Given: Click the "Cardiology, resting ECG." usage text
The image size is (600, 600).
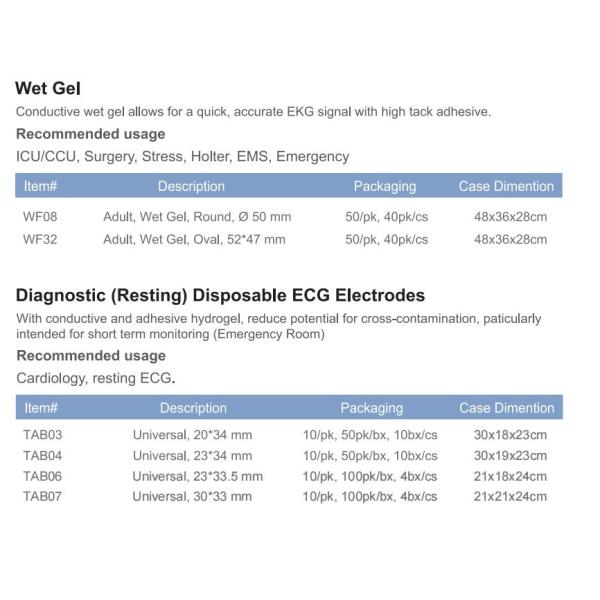Looking at the screenshot, I should [96, 378].
